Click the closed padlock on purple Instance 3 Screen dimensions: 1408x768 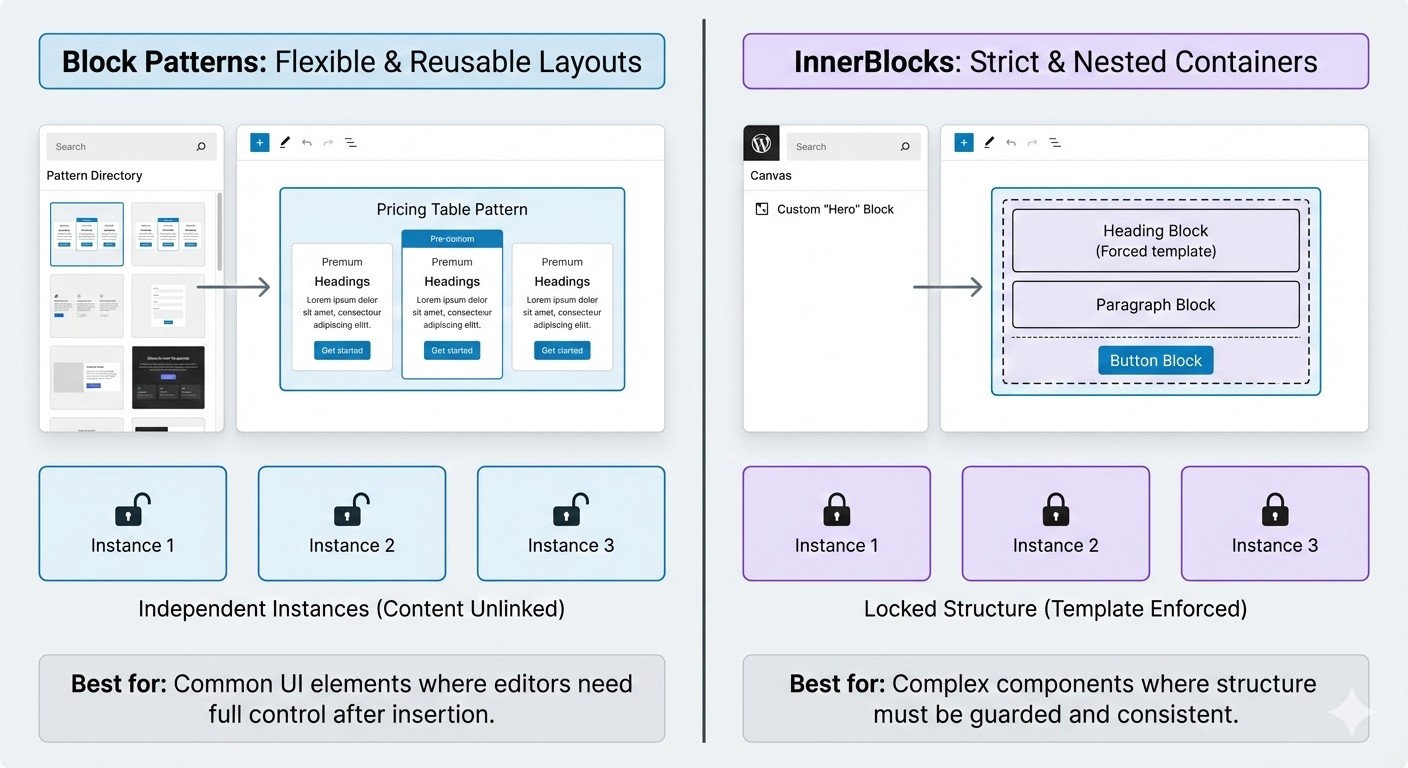(1275, 510)
